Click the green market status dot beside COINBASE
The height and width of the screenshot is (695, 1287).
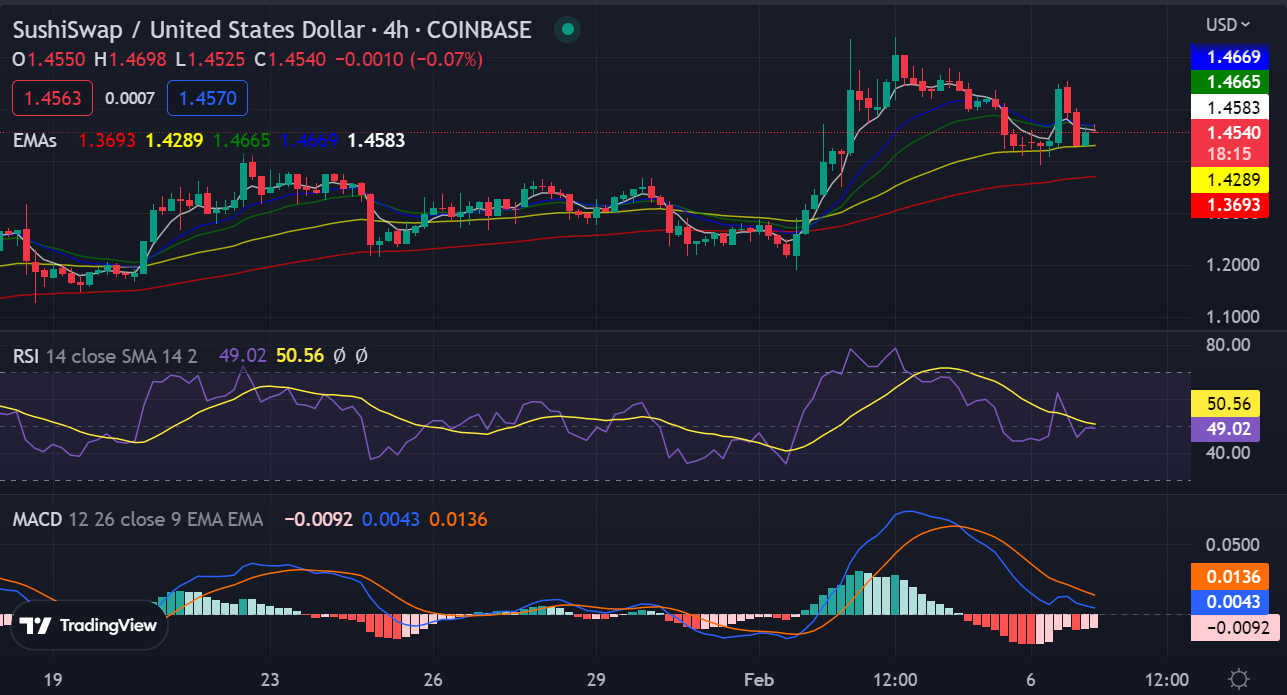(x=566, y=29)
